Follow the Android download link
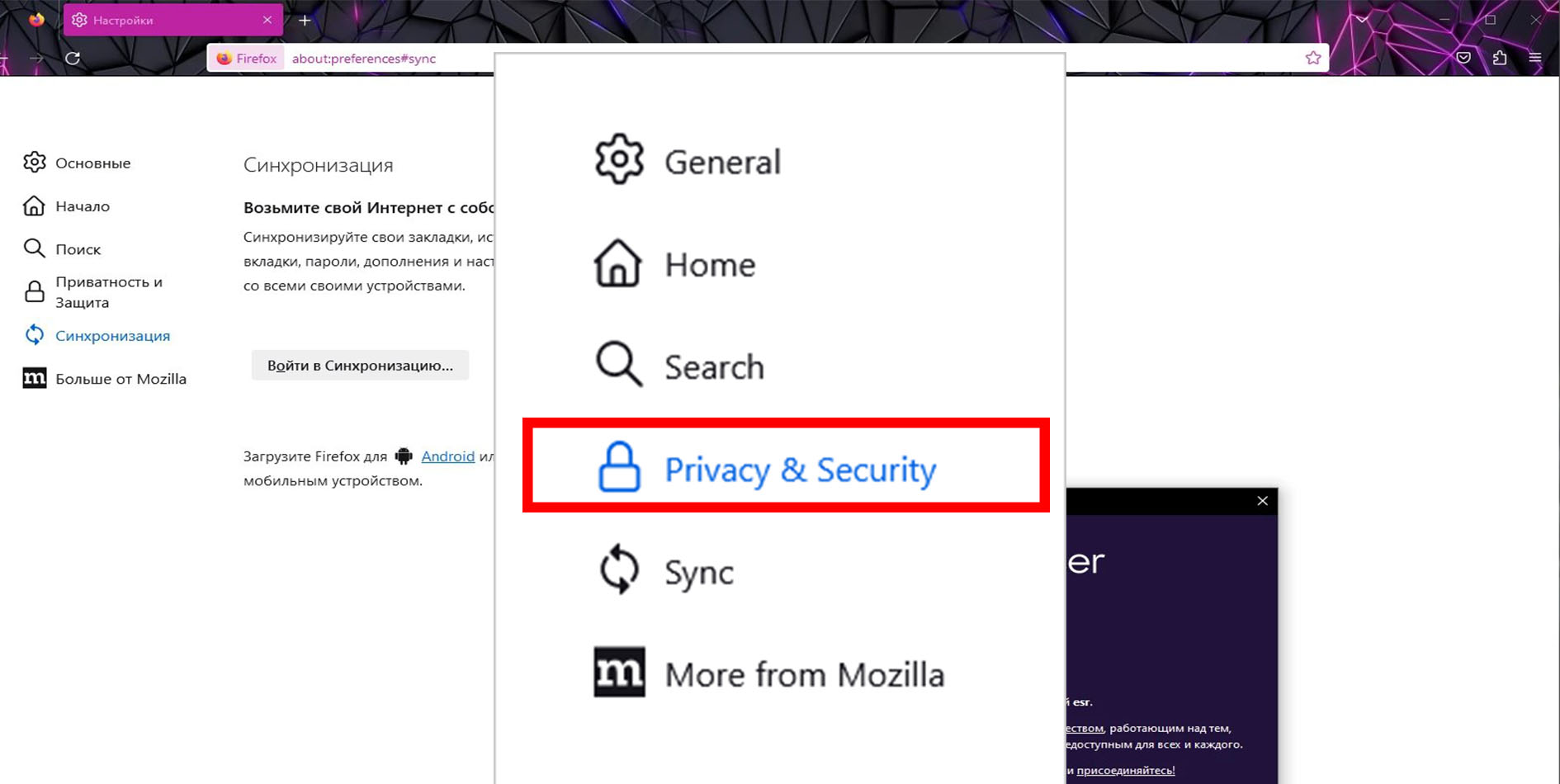 coord(447,456)
